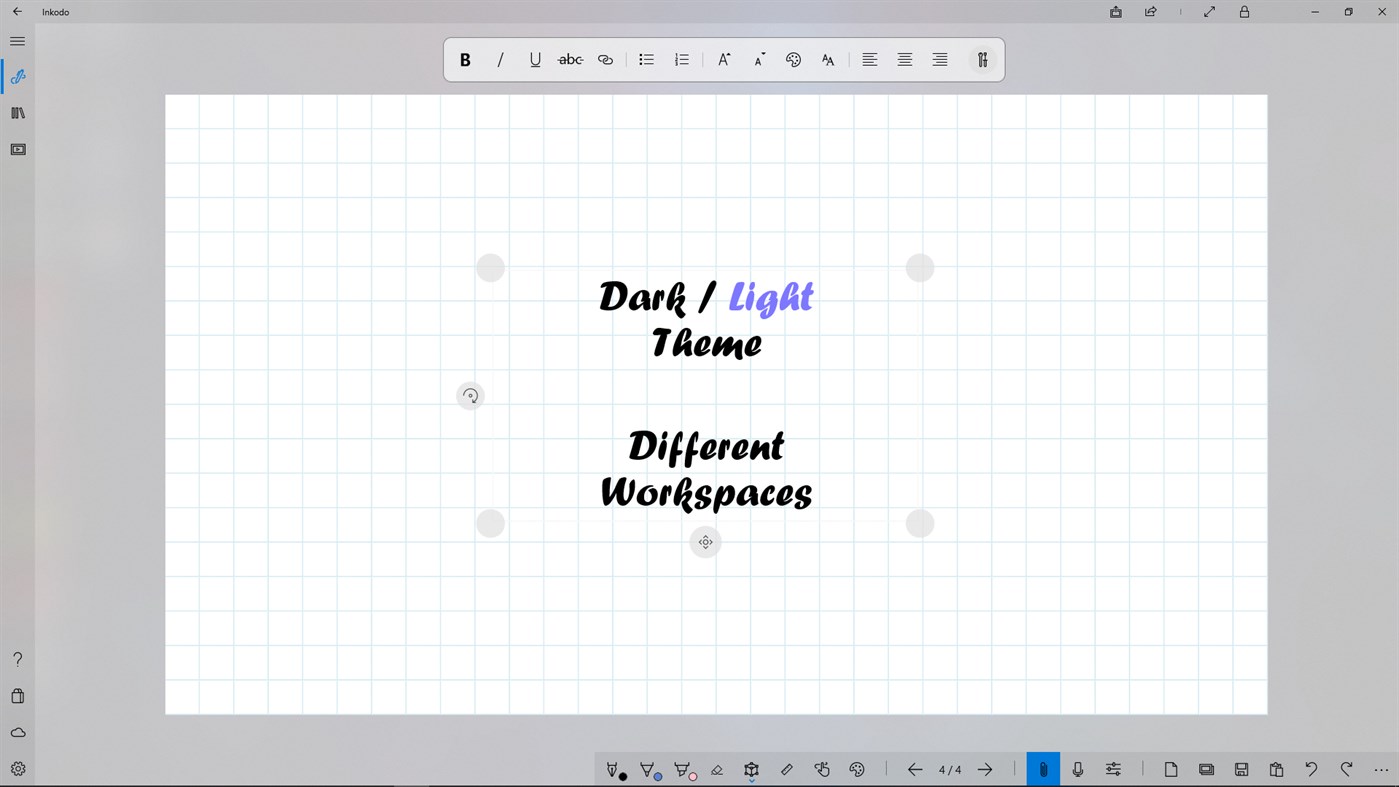Expand the selection tool options chevron
1399x787 pixels.
tap(751, 780)
